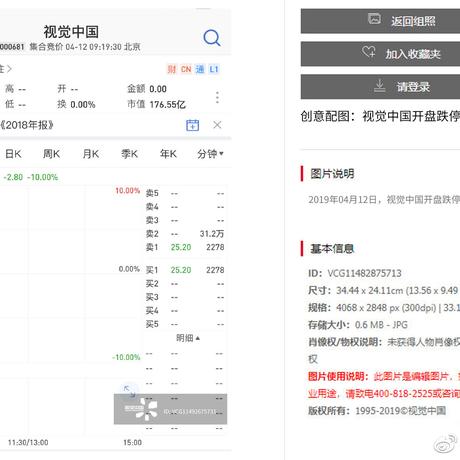Switch to the 月K chart tab
The height and width of the screenshot is (460, 460).
coord(91,154)
